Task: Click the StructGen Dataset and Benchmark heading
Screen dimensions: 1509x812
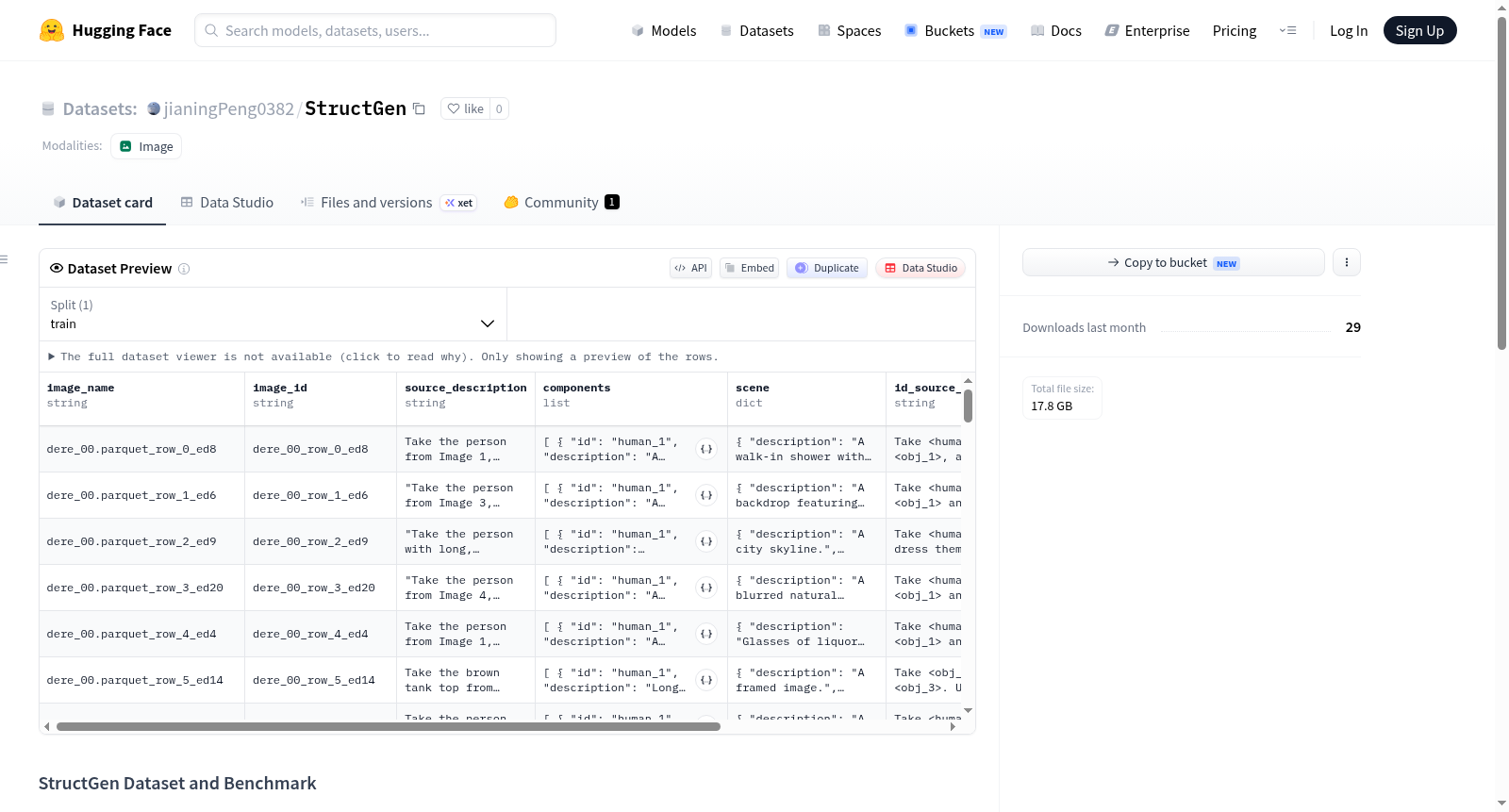Action: [177, 784]
